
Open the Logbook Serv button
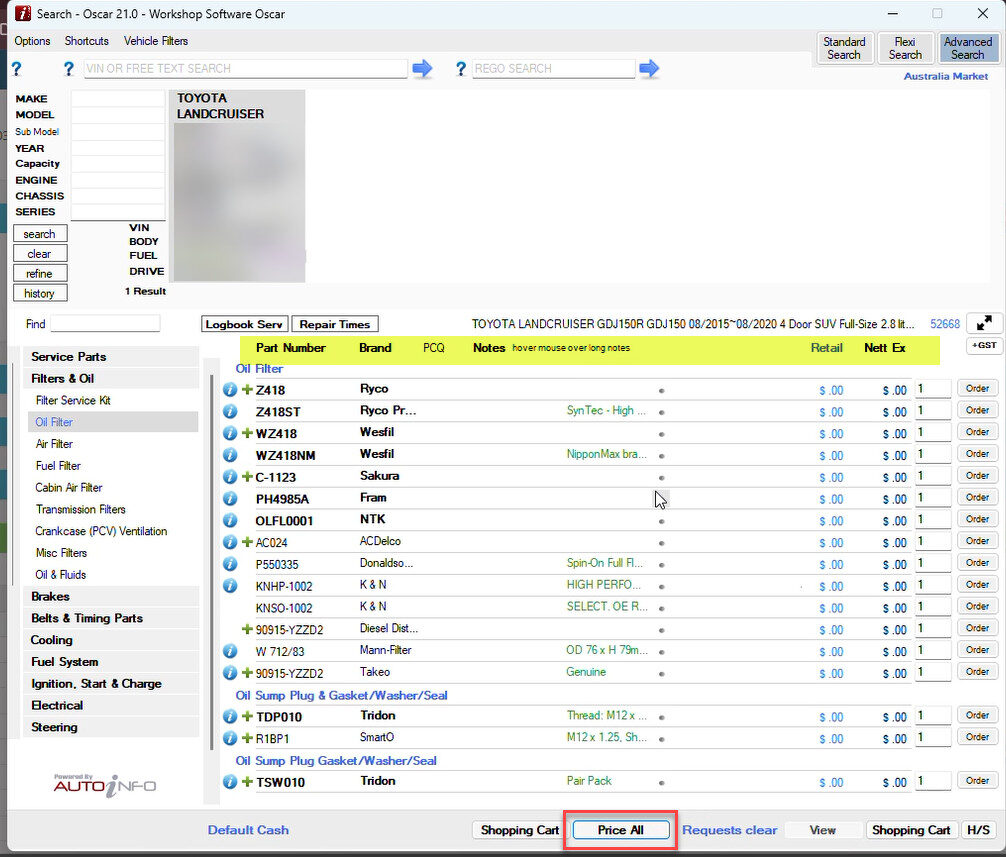tap(244, 324)
